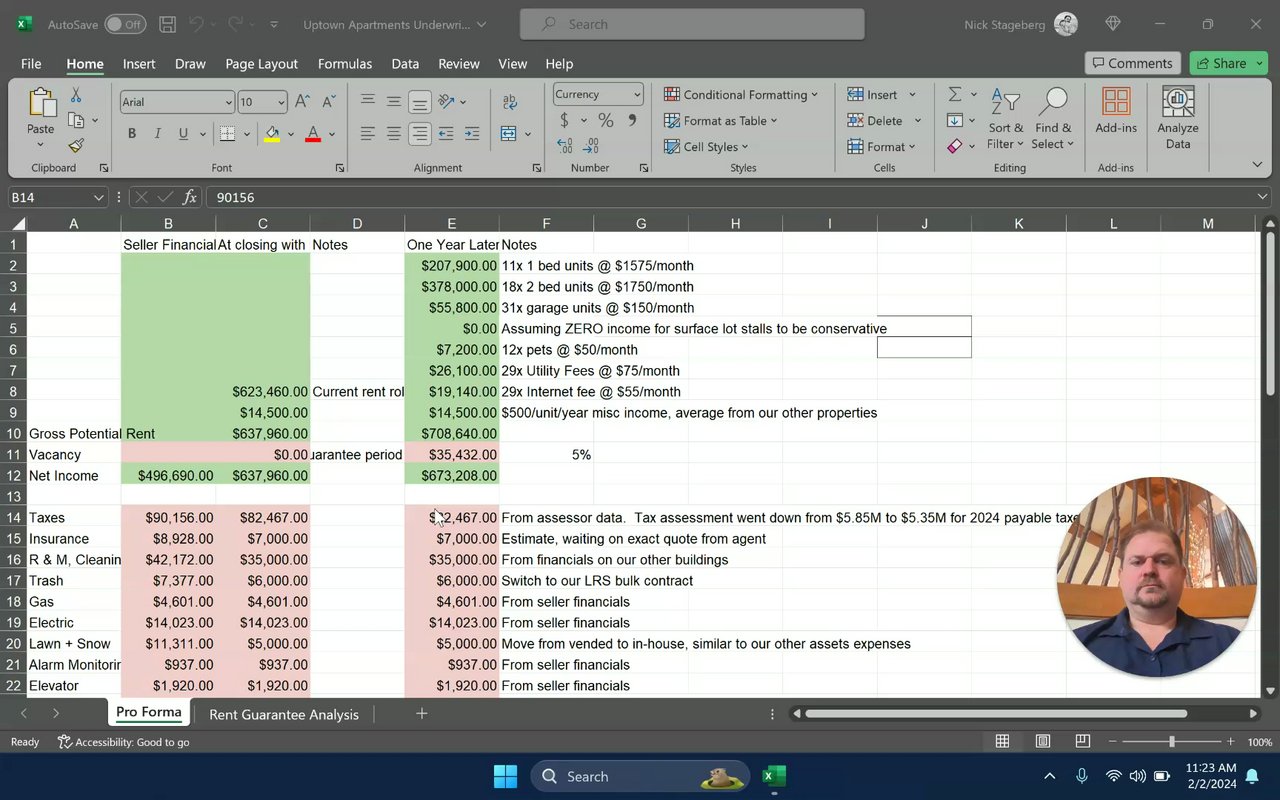This screenshot has height=800, width=1280.
Task: Toggle the AutoSave switch
Action: [x=125, y=24]
